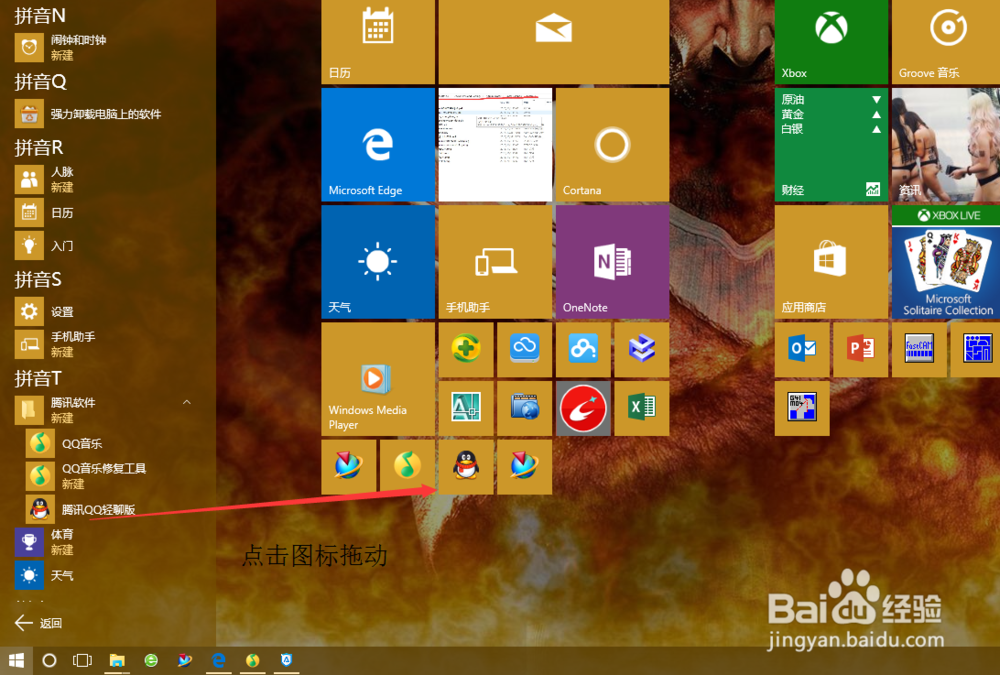Click the Task View taskbar button
The width and height of the screenshot is (1000, 675).
[82, 660]
